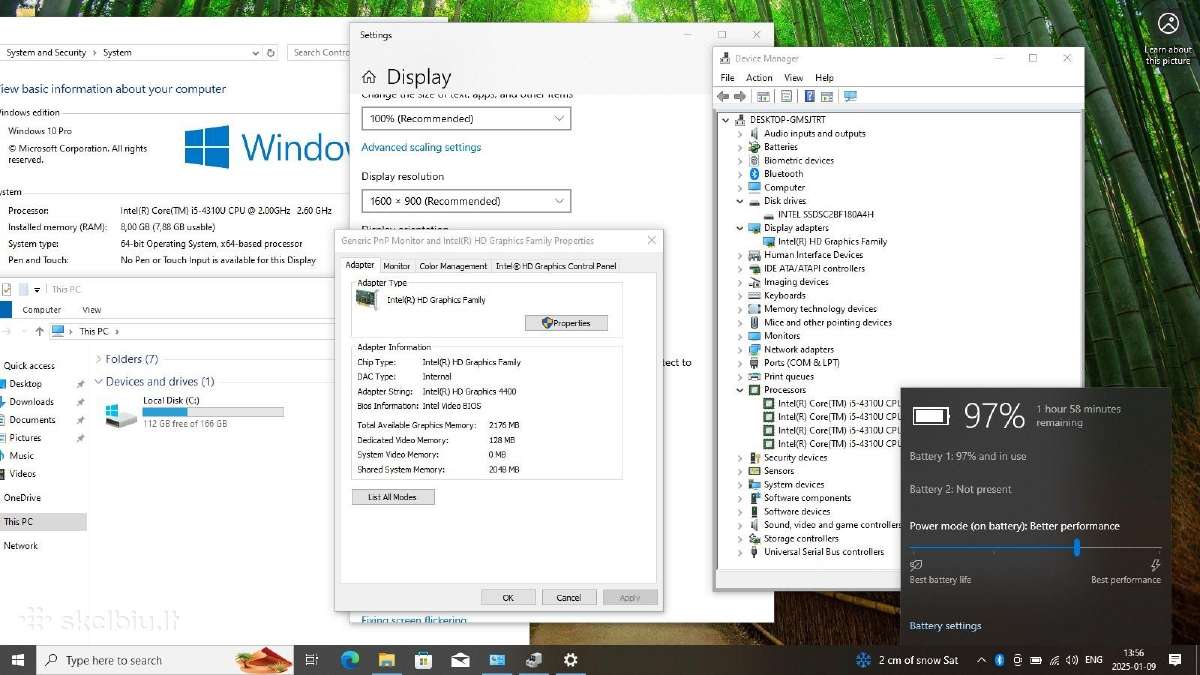Open Advanced scaling settings link
Viewport: 1200px width, 675px height.
pos(421,147)
